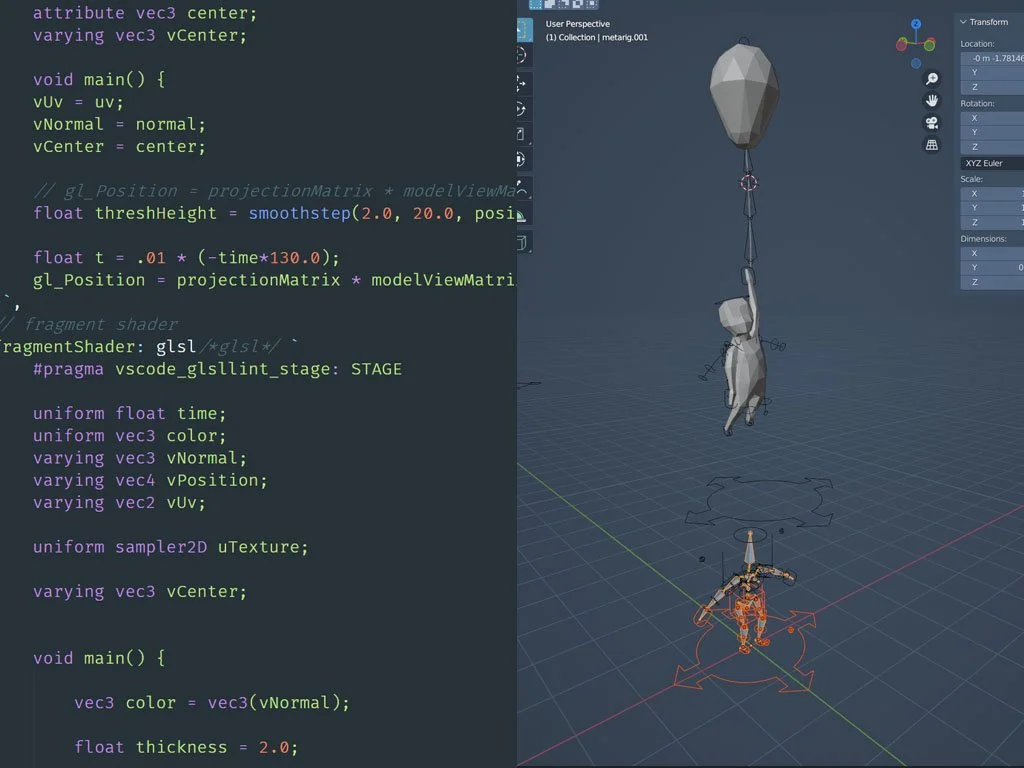Click the first 'varying vec3 vCenter;' code line

coord(140,35)
